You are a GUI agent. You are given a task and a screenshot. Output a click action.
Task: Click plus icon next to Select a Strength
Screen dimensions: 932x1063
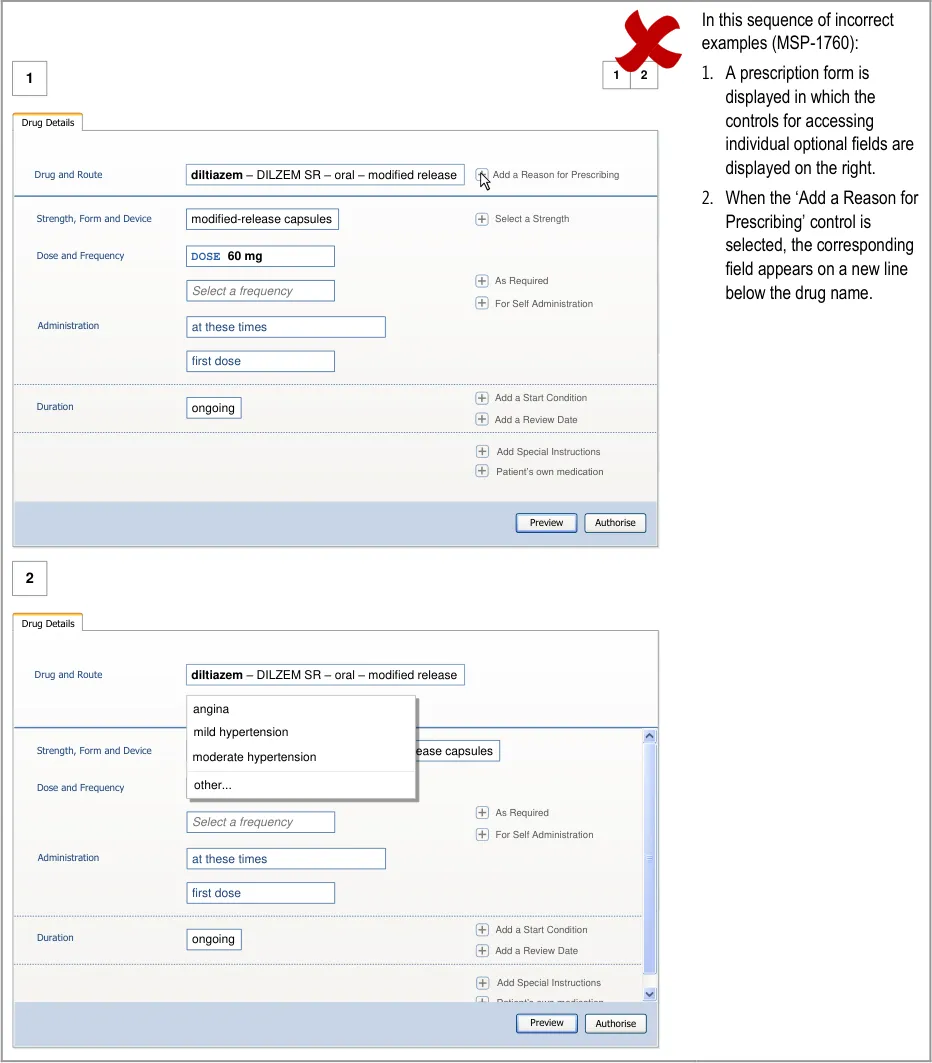pos(482,219)
